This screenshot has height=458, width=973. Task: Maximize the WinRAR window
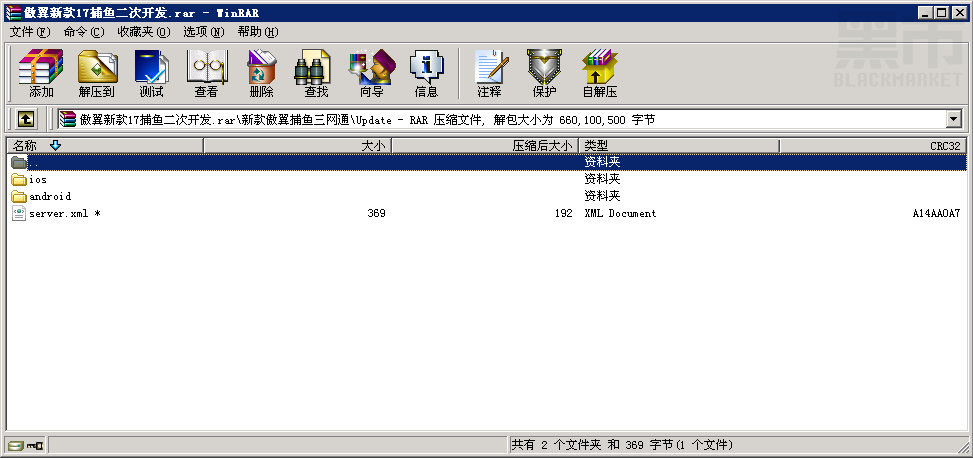(943, 12)
